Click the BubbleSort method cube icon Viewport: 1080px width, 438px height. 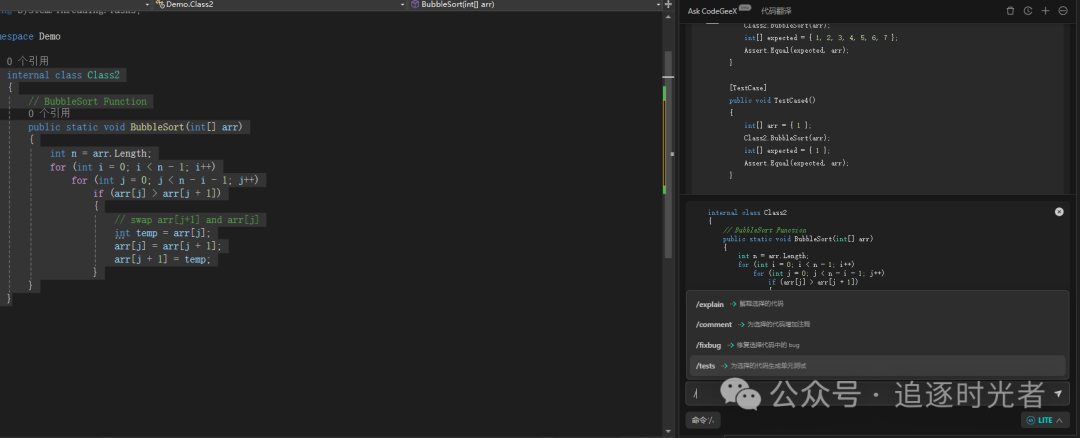(415, 5)
